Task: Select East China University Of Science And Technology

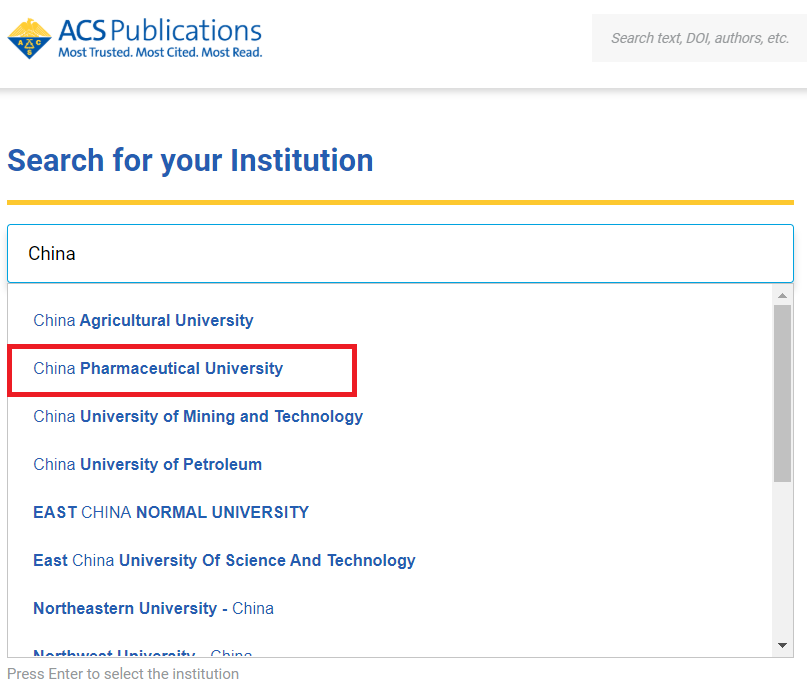Action: point(224,561)
